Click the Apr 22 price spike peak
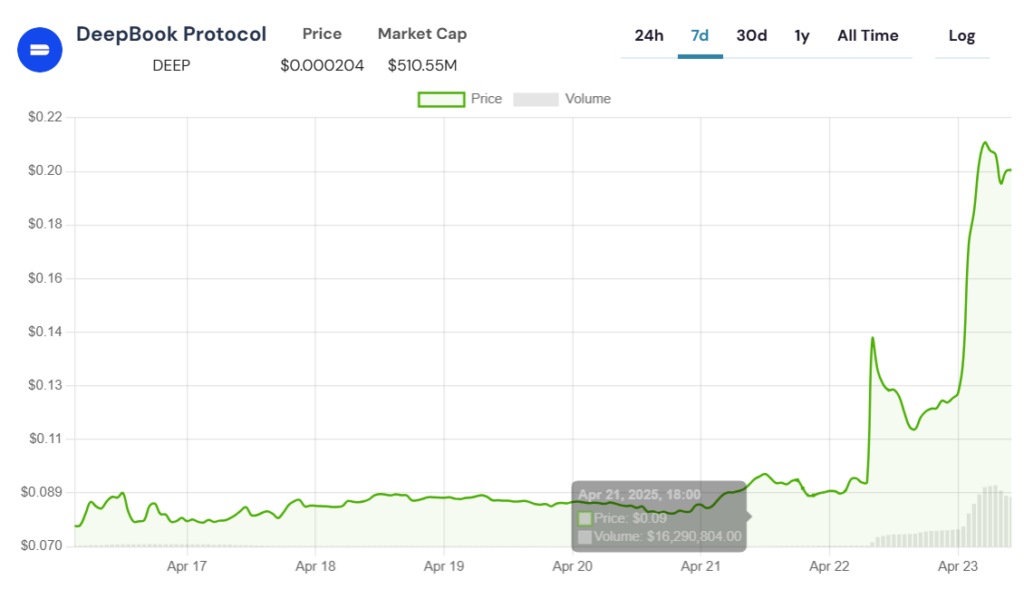The height and width of the screenshot is (589, 1024). (x=872, y=339)
